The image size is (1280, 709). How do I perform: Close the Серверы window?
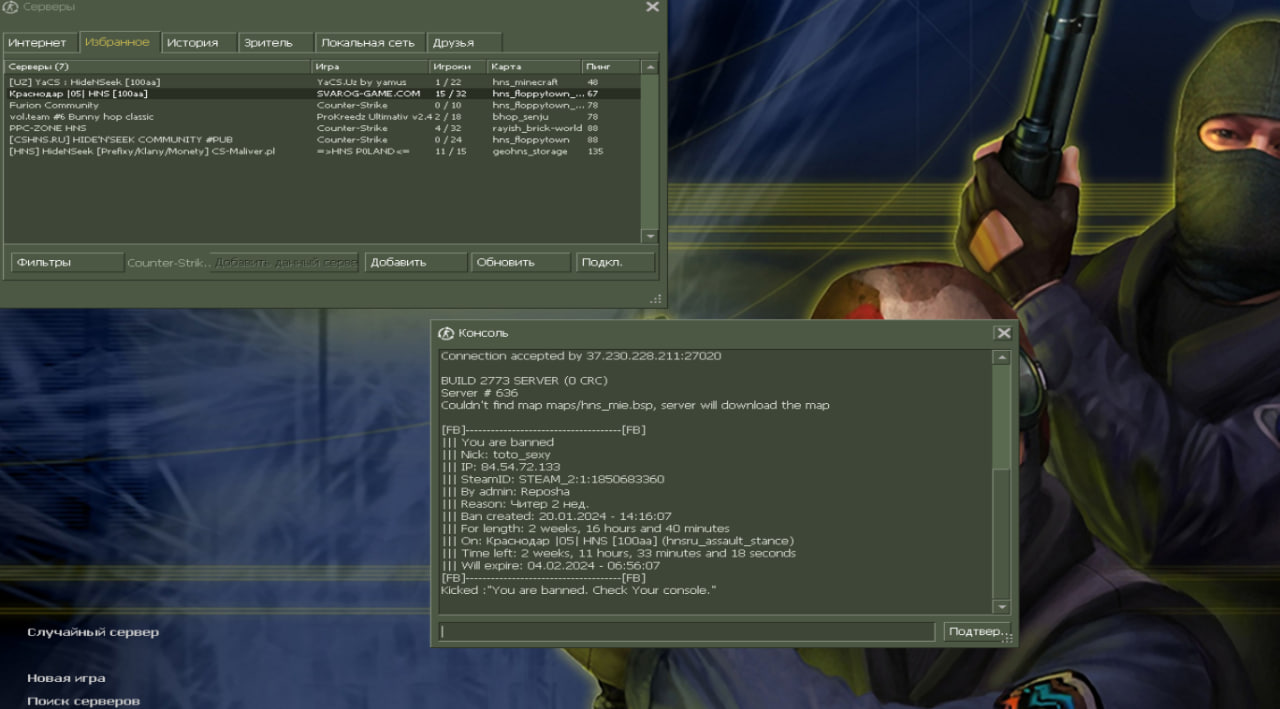(652, 7)
